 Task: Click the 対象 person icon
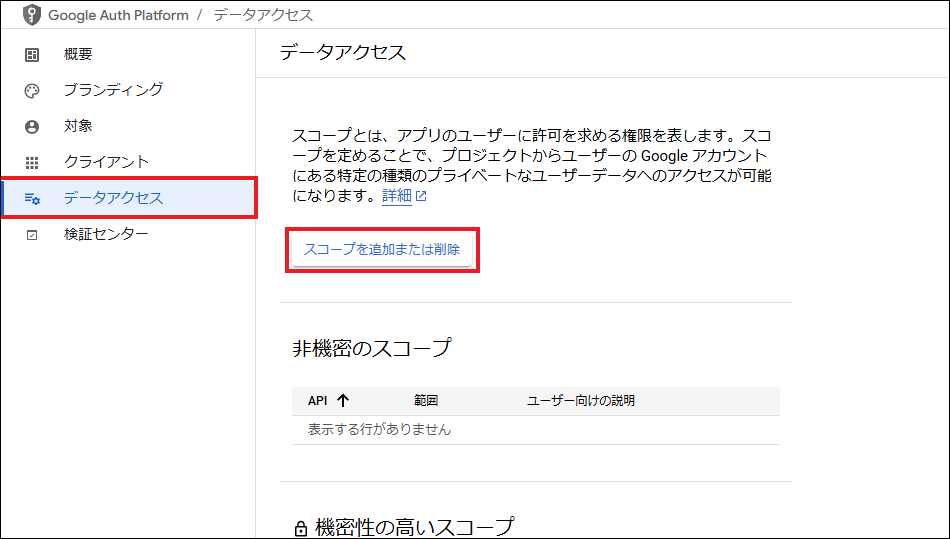click(32, 126)
